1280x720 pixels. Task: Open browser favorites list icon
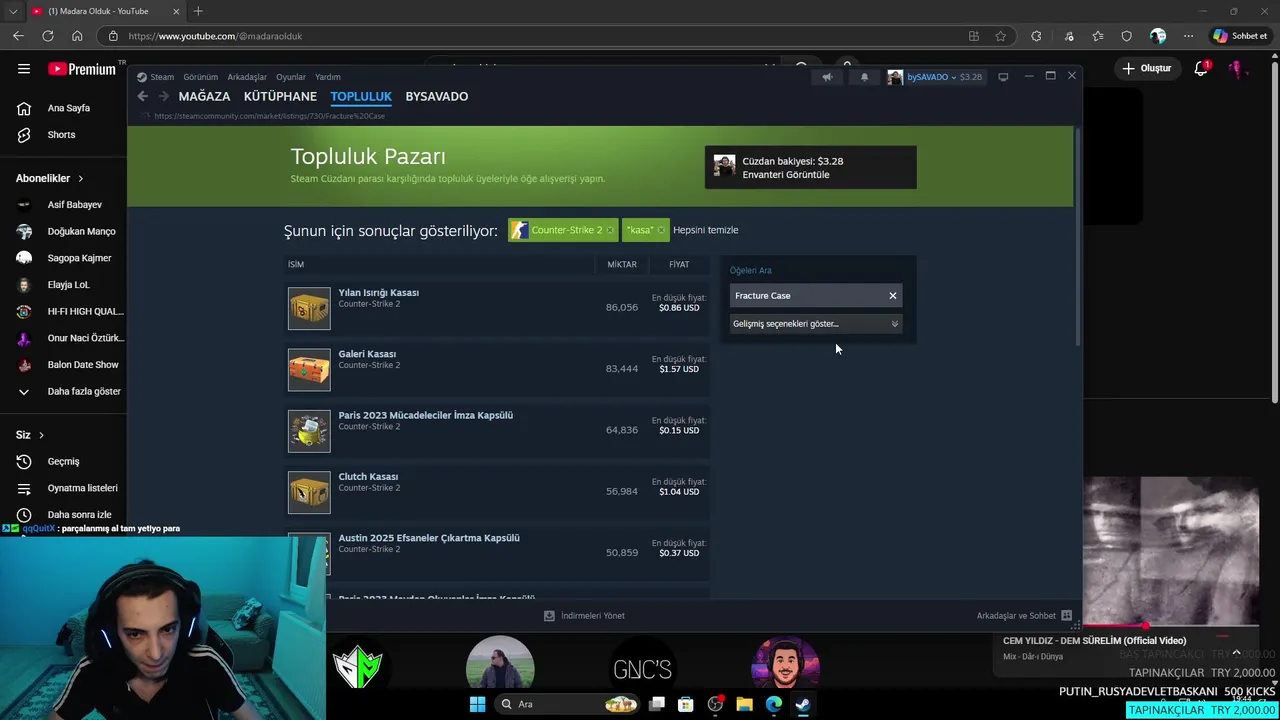pyautogui.click(x=1098, y=36)
